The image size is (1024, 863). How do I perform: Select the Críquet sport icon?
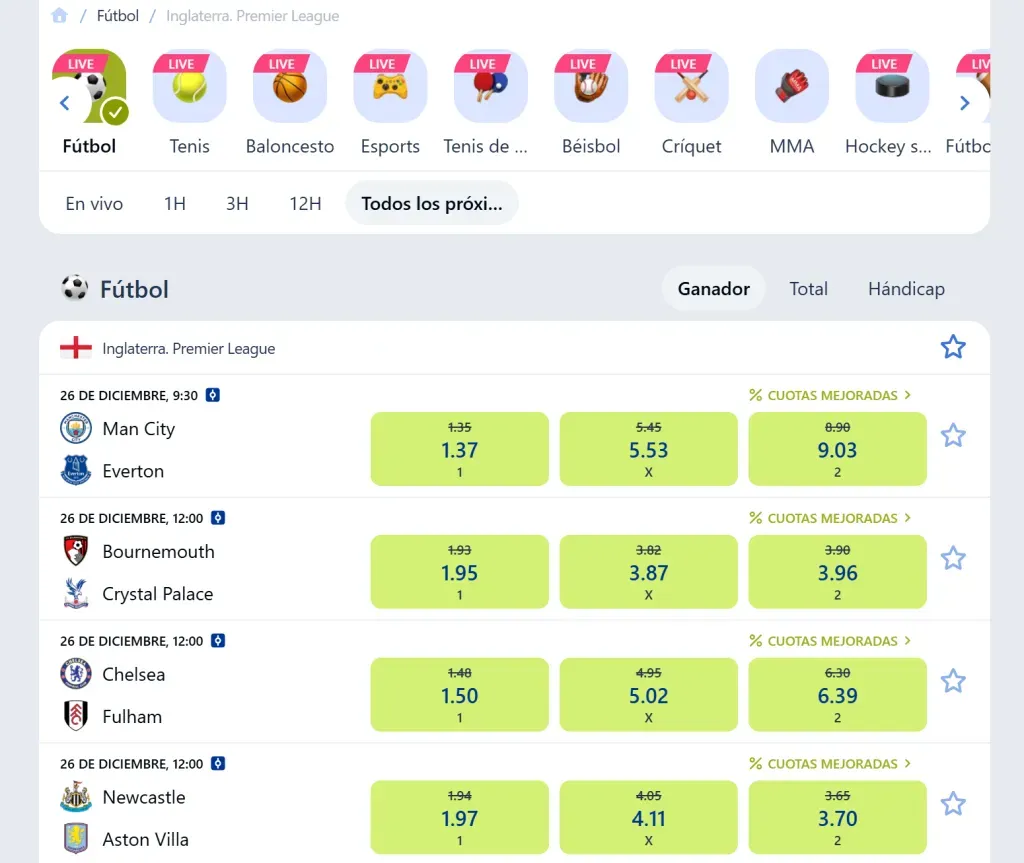(690, 87)
